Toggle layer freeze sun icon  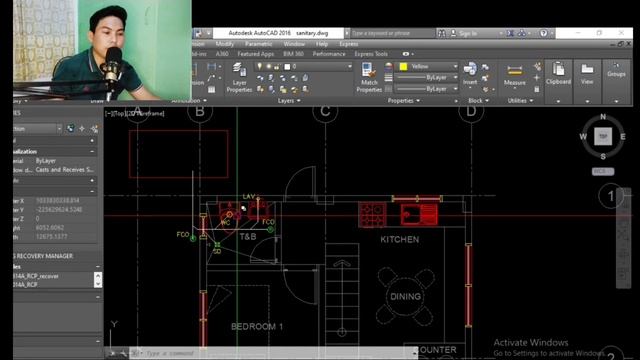pyautogui.click(x=269, y=66)
